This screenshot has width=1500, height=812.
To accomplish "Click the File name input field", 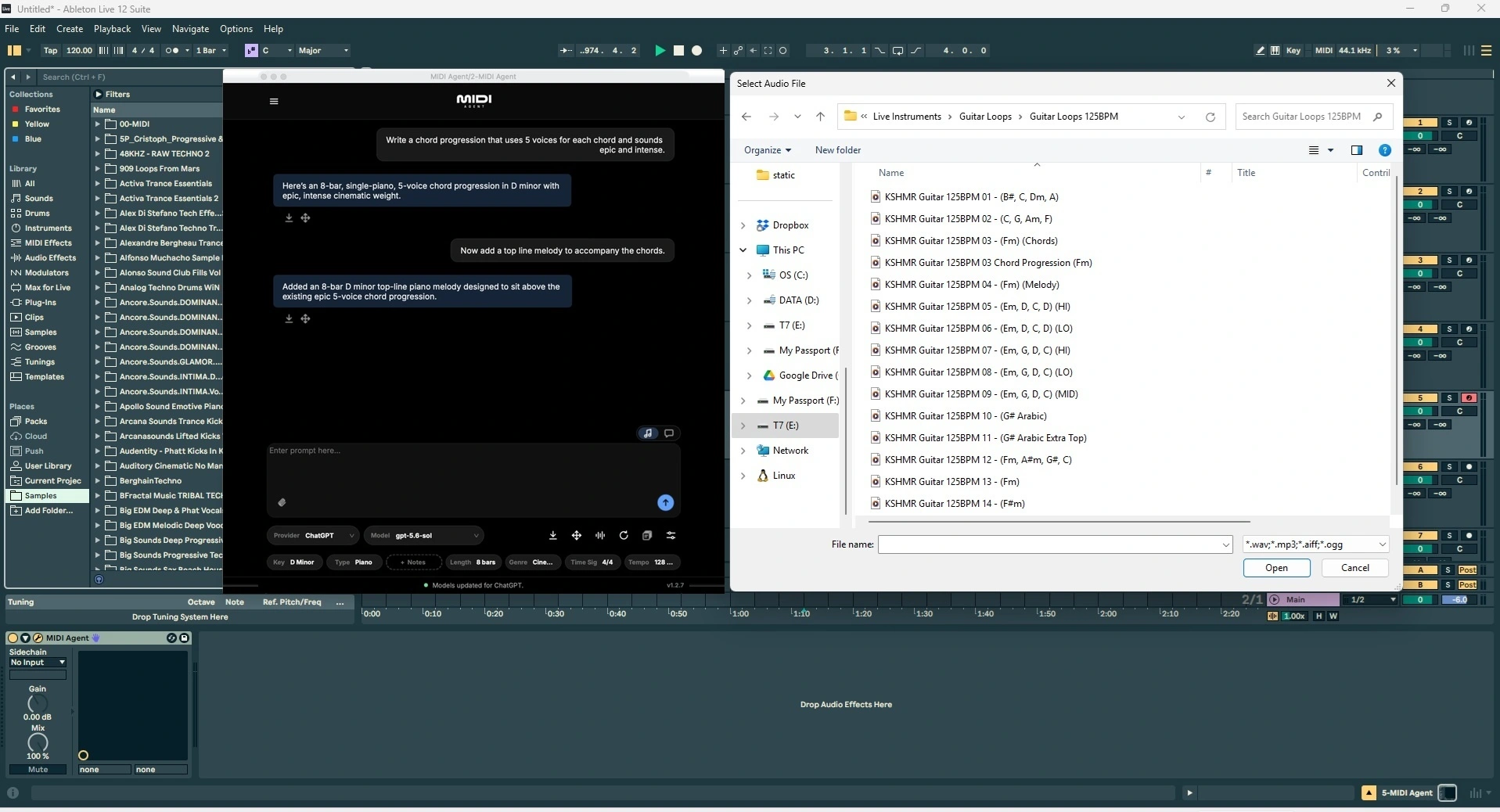I will point(1055,544).
